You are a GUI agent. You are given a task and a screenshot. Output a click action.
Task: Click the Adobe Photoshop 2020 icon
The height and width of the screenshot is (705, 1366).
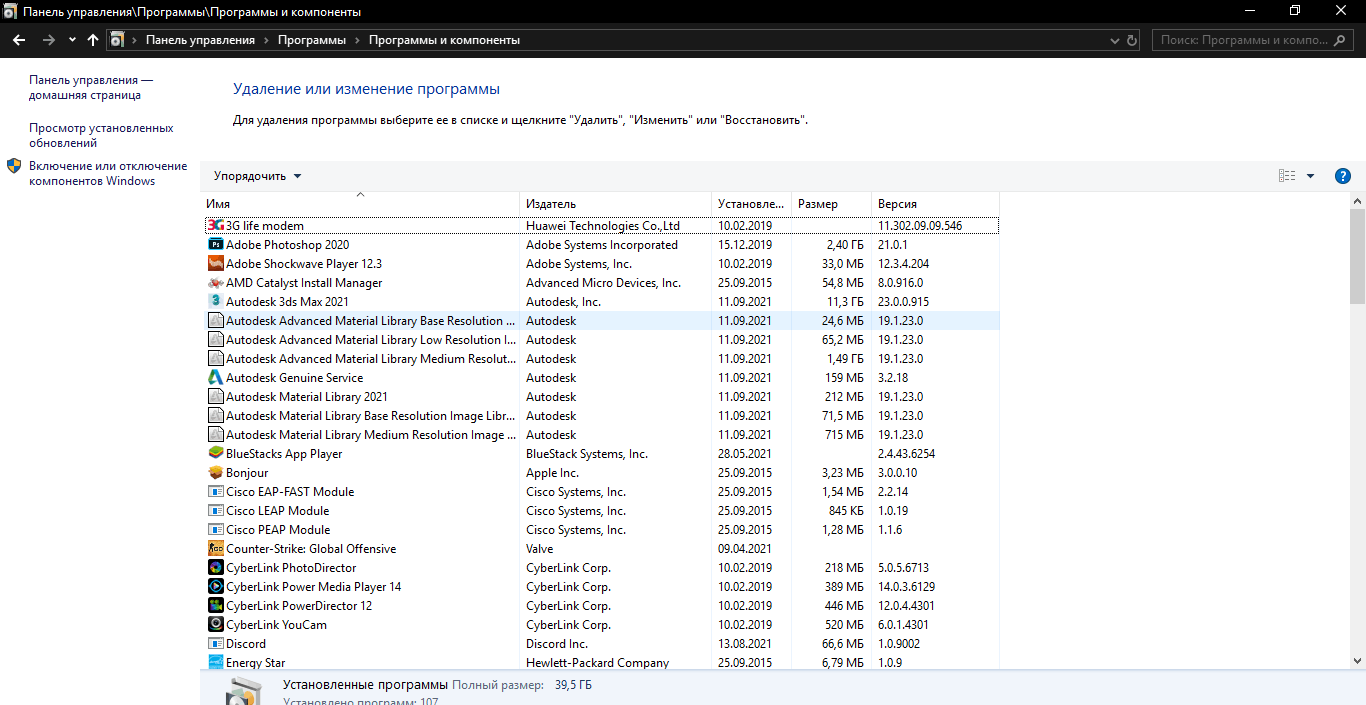coord(215,245)
